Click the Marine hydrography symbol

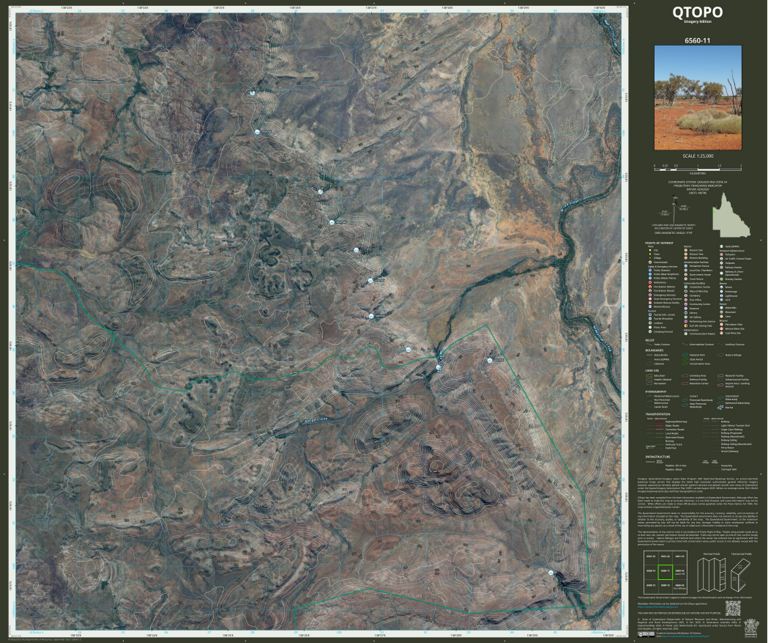coord(720,407)
